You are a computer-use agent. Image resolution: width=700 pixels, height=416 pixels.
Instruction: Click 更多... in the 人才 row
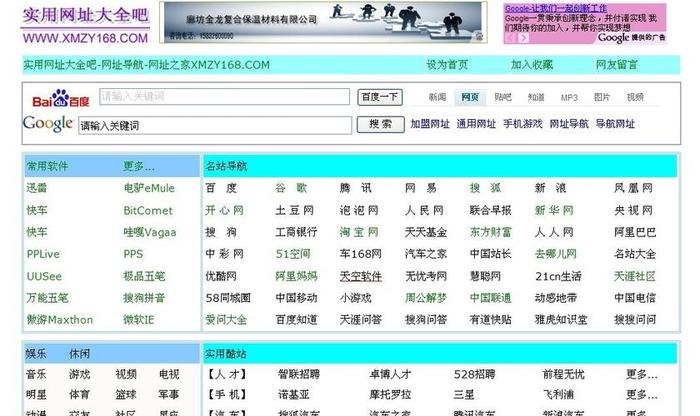pyautogui.click(x=642, y=374)
